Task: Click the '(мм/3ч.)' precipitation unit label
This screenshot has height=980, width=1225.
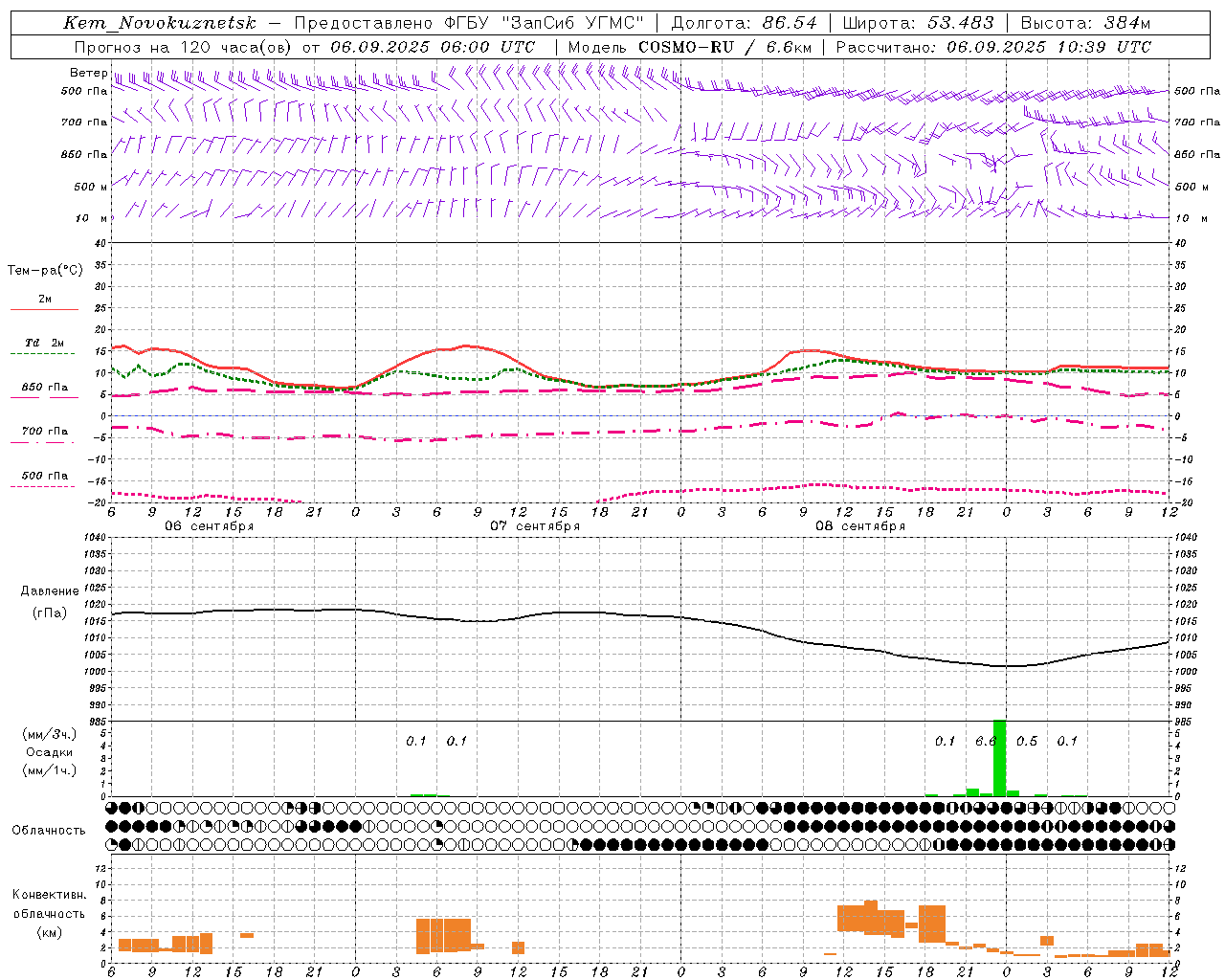Action: [x=50, y=734]
